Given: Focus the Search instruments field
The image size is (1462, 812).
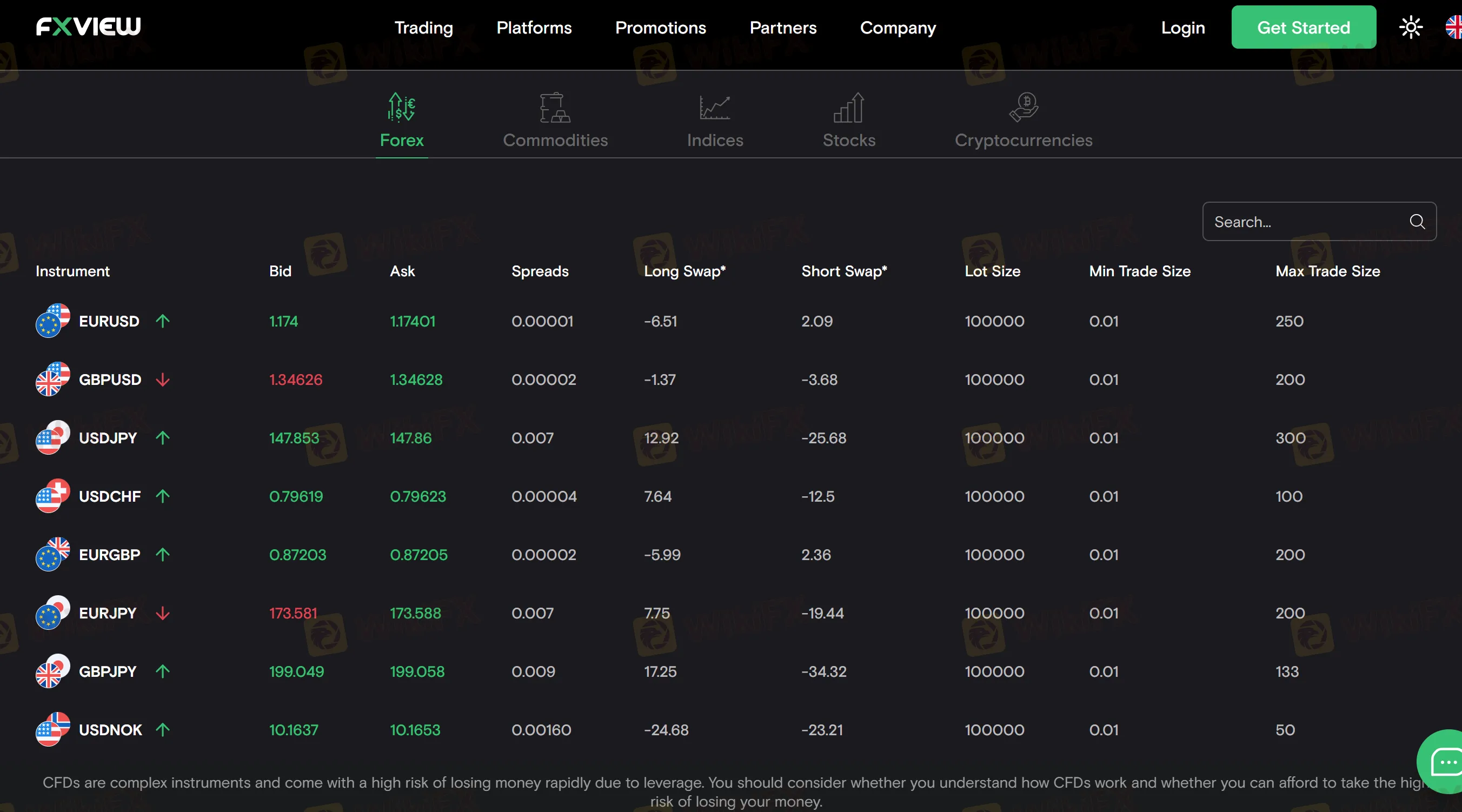Looking at the screenshot, I should click(1319, 221).
